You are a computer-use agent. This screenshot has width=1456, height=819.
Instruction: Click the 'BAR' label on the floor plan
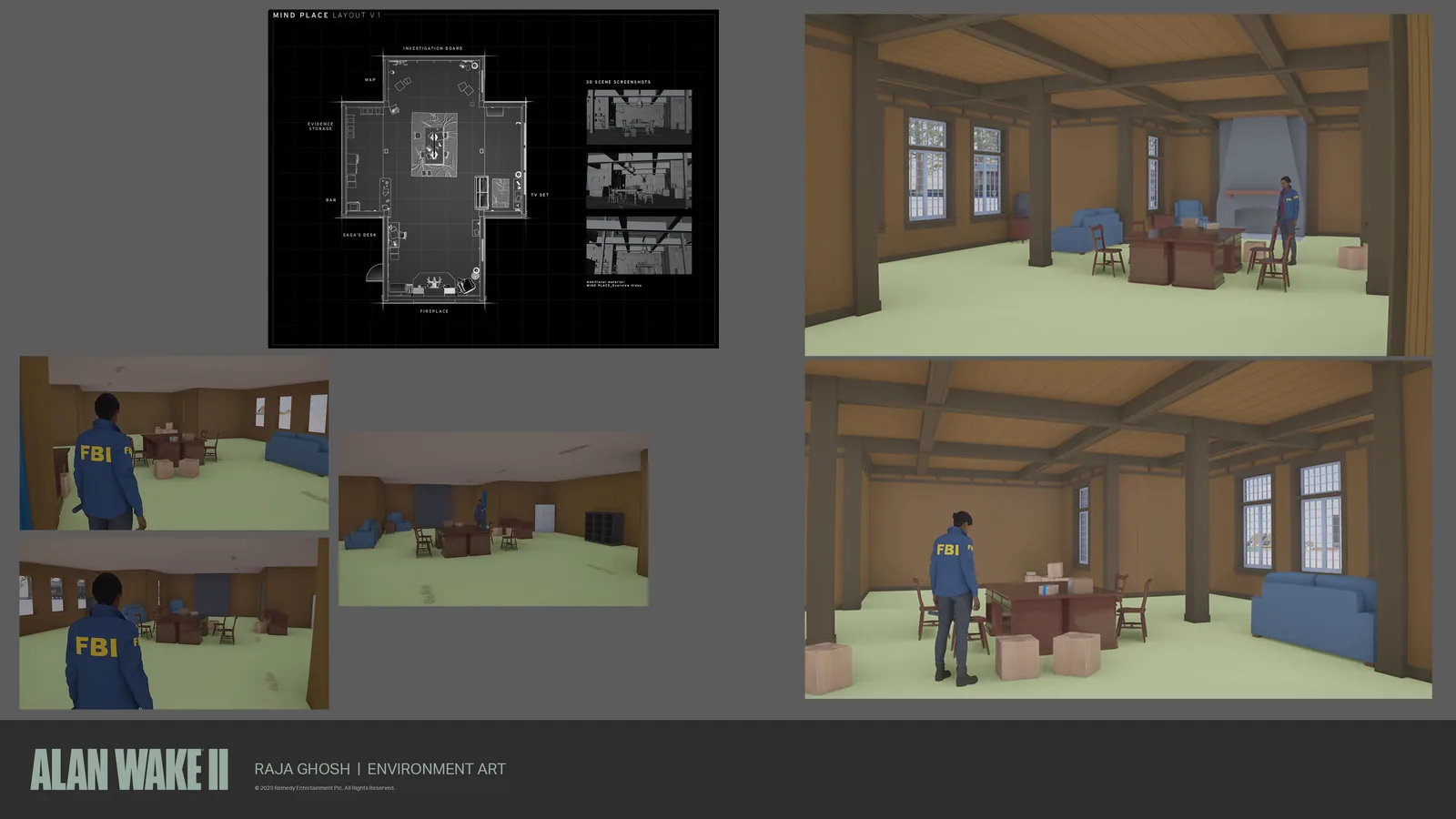331,200
